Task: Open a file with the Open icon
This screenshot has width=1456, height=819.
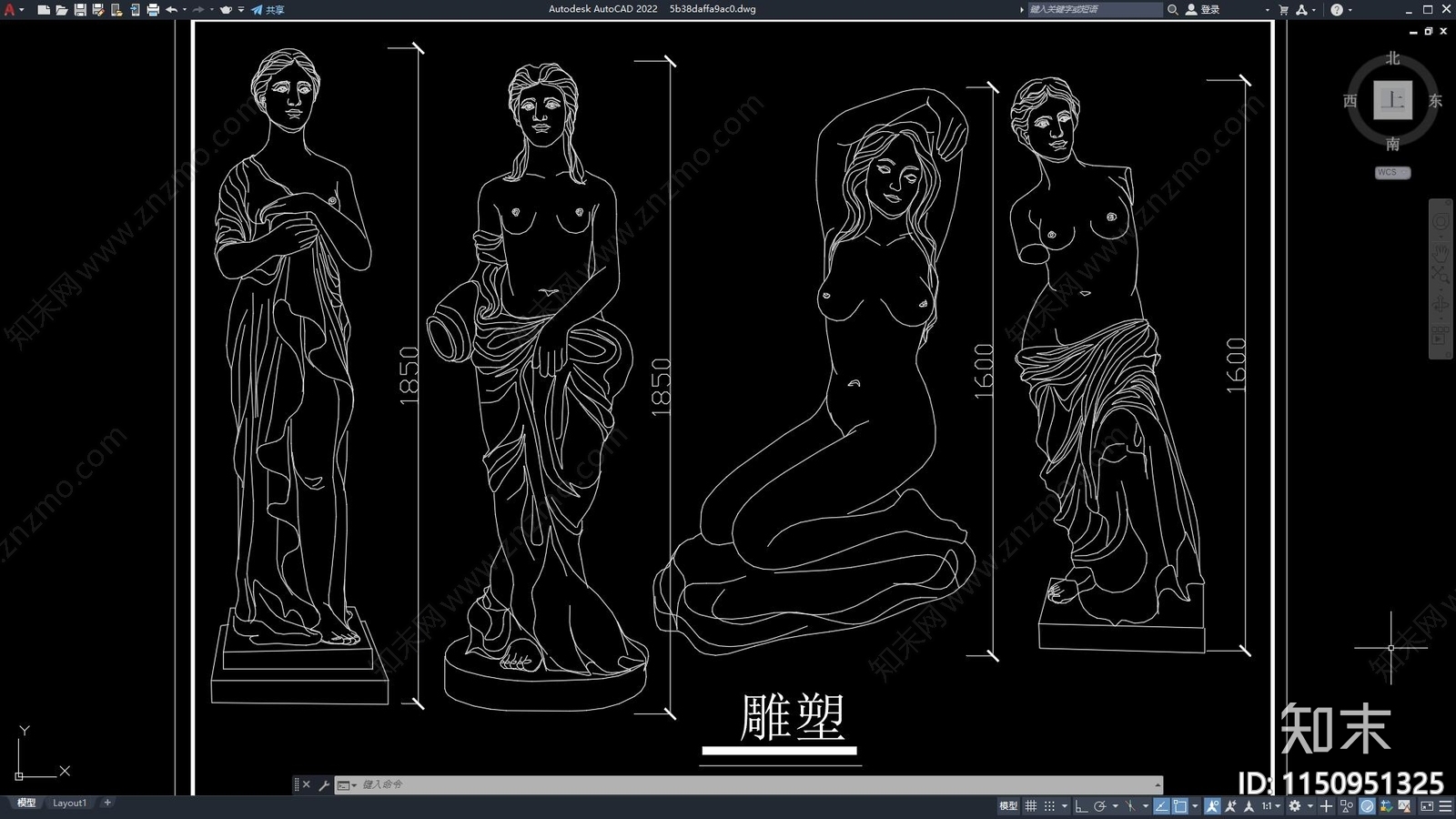Action: pos(61,10)
